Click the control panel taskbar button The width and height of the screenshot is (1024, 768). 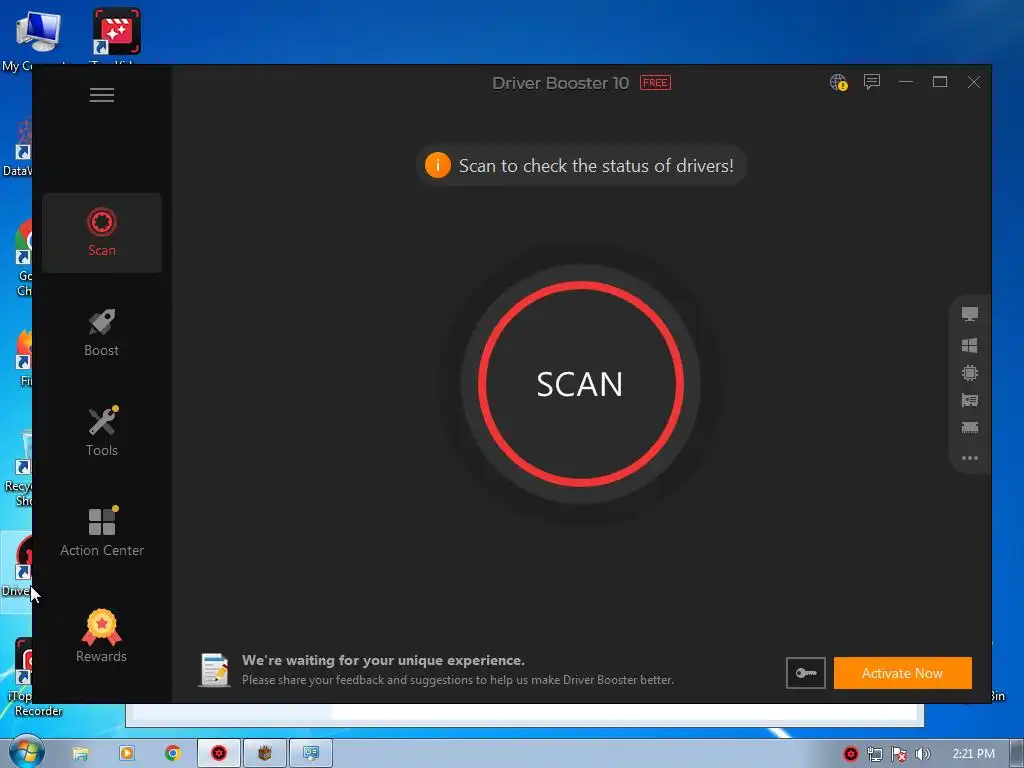tap(311, 754)
